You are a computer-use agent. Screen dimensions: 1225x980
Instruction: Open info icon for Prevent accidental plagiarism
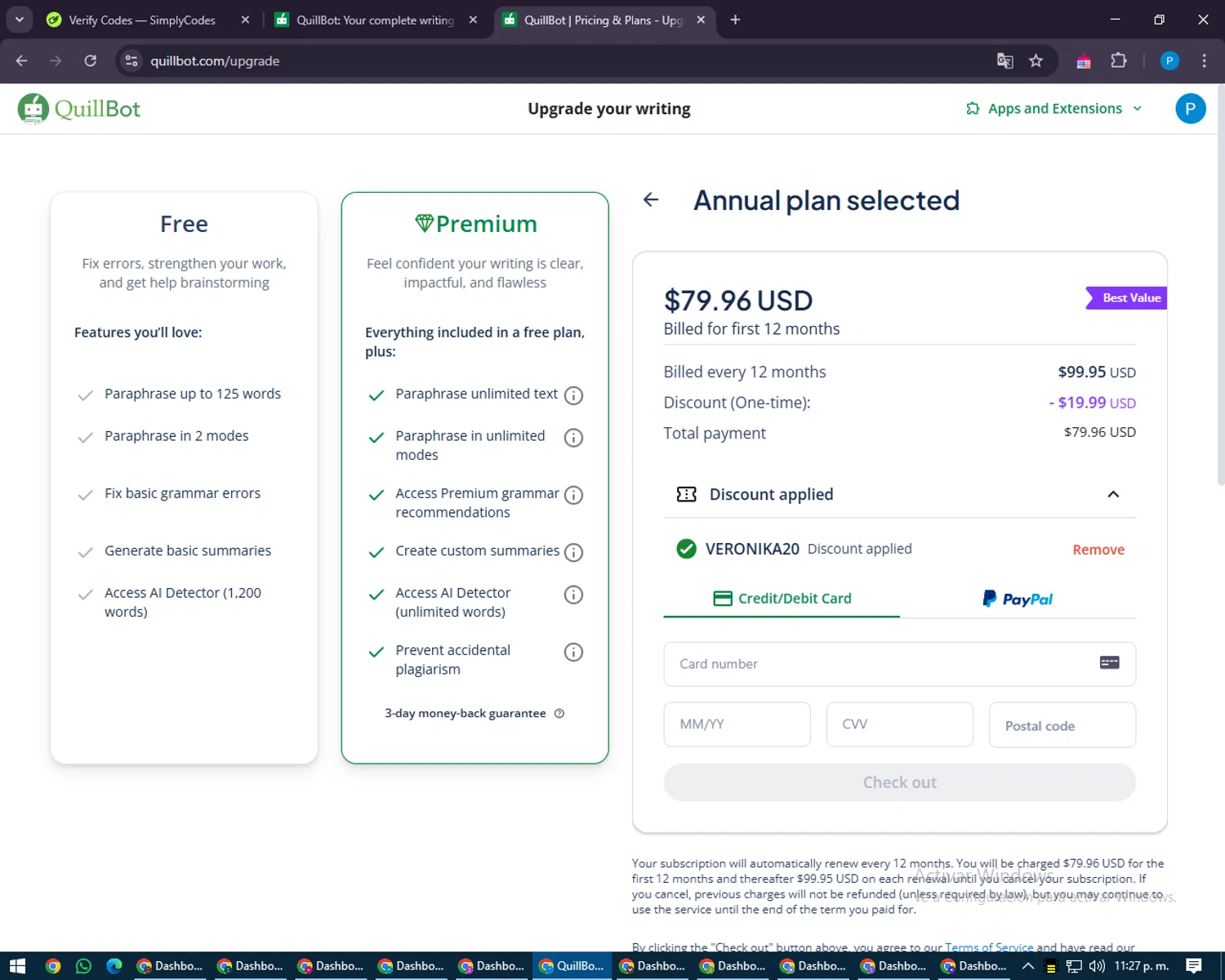point(574,652)
